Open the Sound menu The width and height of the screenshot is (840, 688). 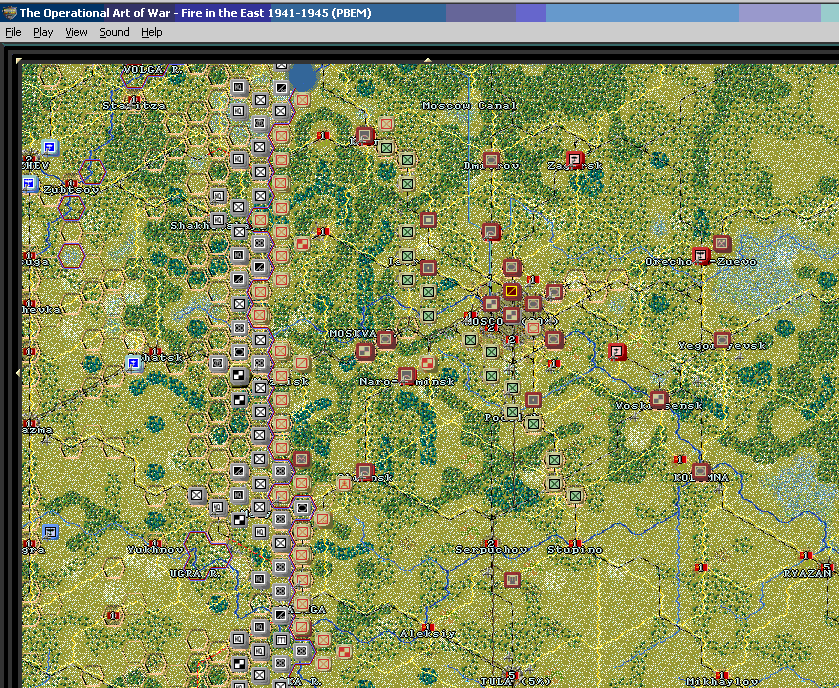click(x=114, y=32)
